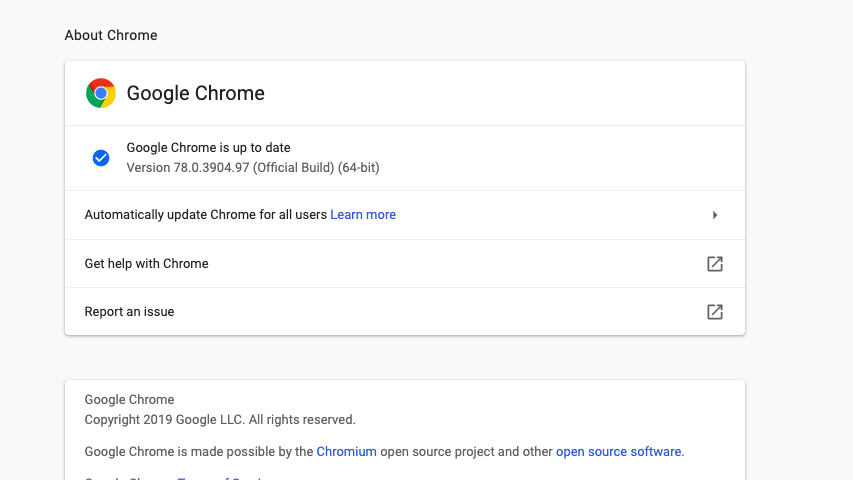The image size is (853, 480).
Task: Expand the automatic update arrow
Action: coord(715,215)
